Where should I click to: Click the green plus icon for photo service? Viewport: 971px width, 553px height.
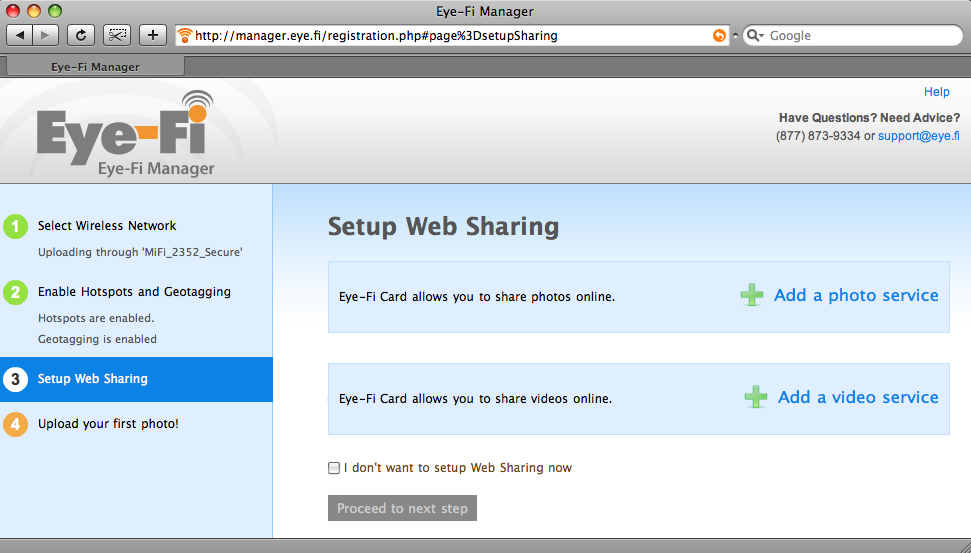pyautogui.click(x=752, y=295)
